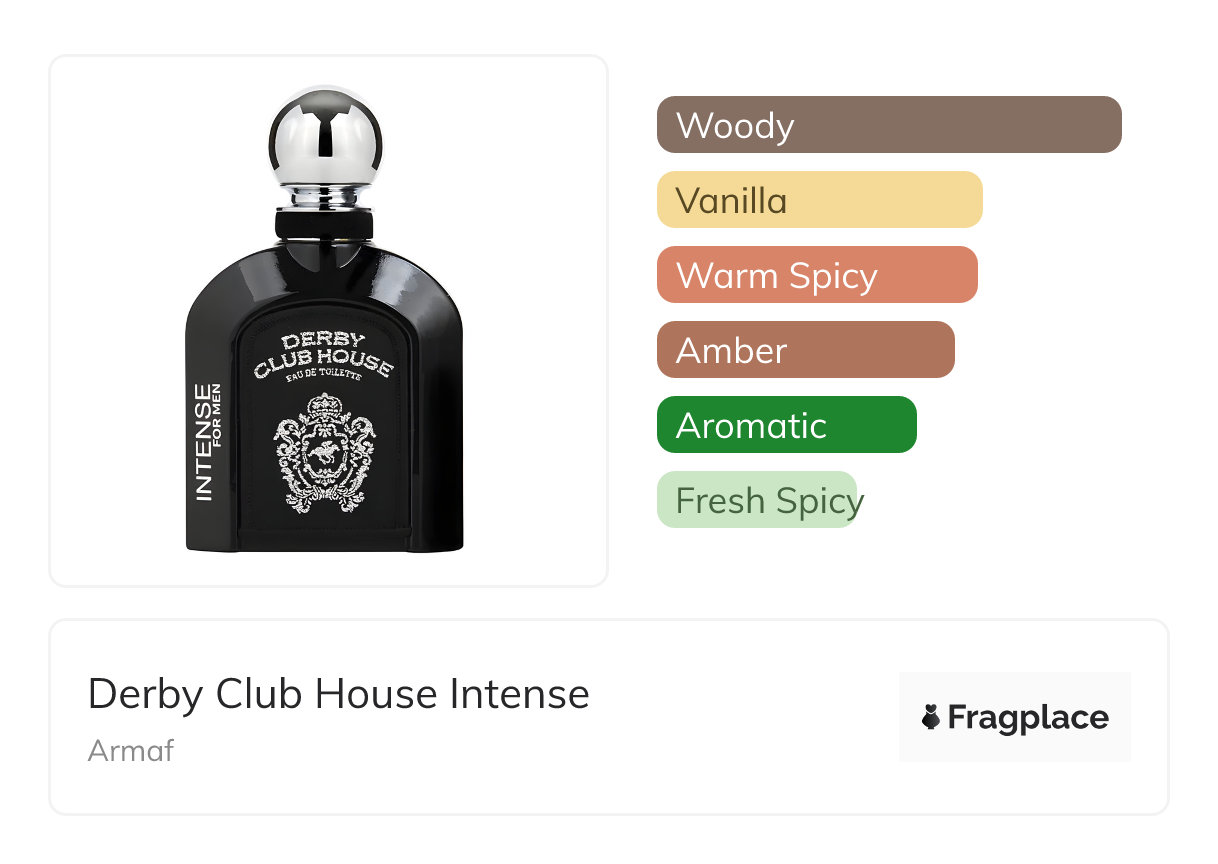Select the Vanilla accord bar
The width and height of the screenshot is (1218, 864).
coord(820,200)
